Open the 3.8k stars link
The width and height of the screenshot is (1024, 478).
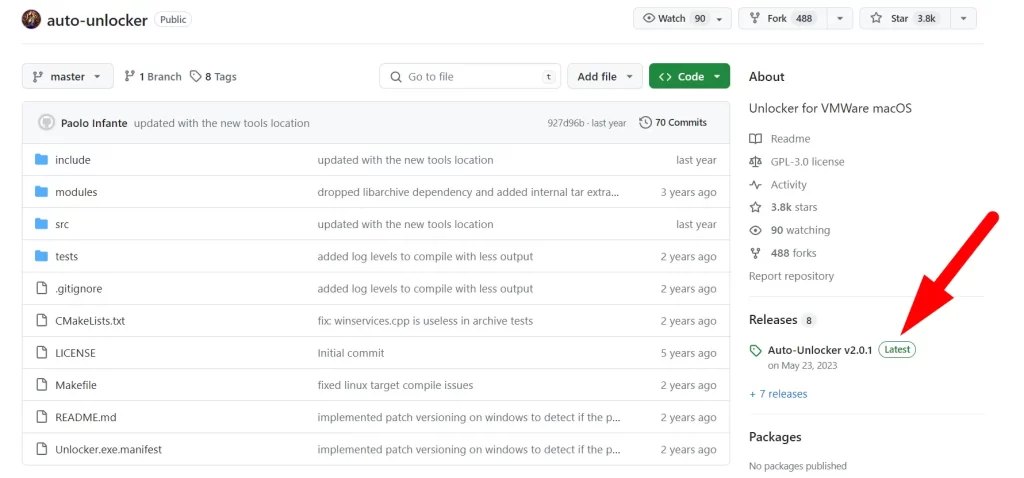click(x=795, y=207)
